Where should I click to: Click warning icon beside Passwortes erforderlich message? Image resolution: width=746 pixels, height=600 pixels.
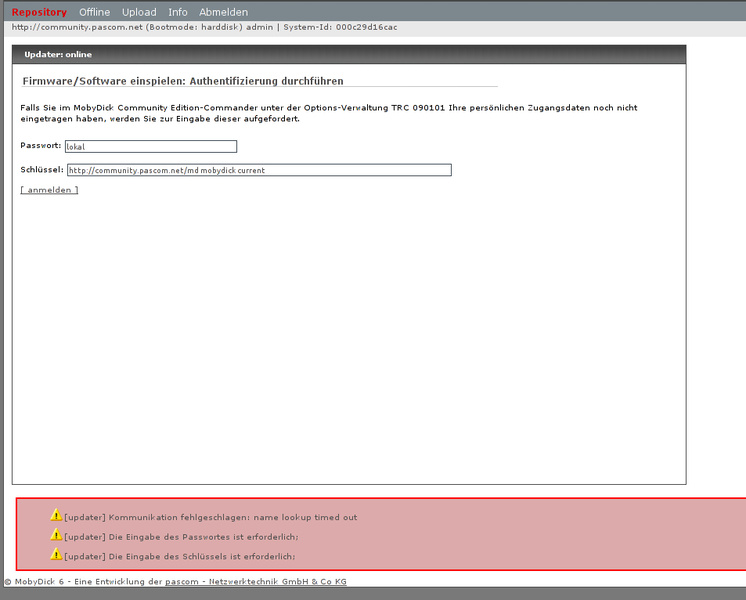(56, 534)
